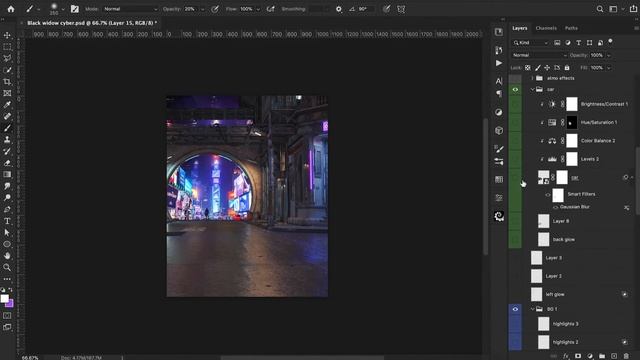The height and width of the screenshot is (360, 640).
Task: Select the Horizontal Type tool
Action: click(x=7, y=221)
